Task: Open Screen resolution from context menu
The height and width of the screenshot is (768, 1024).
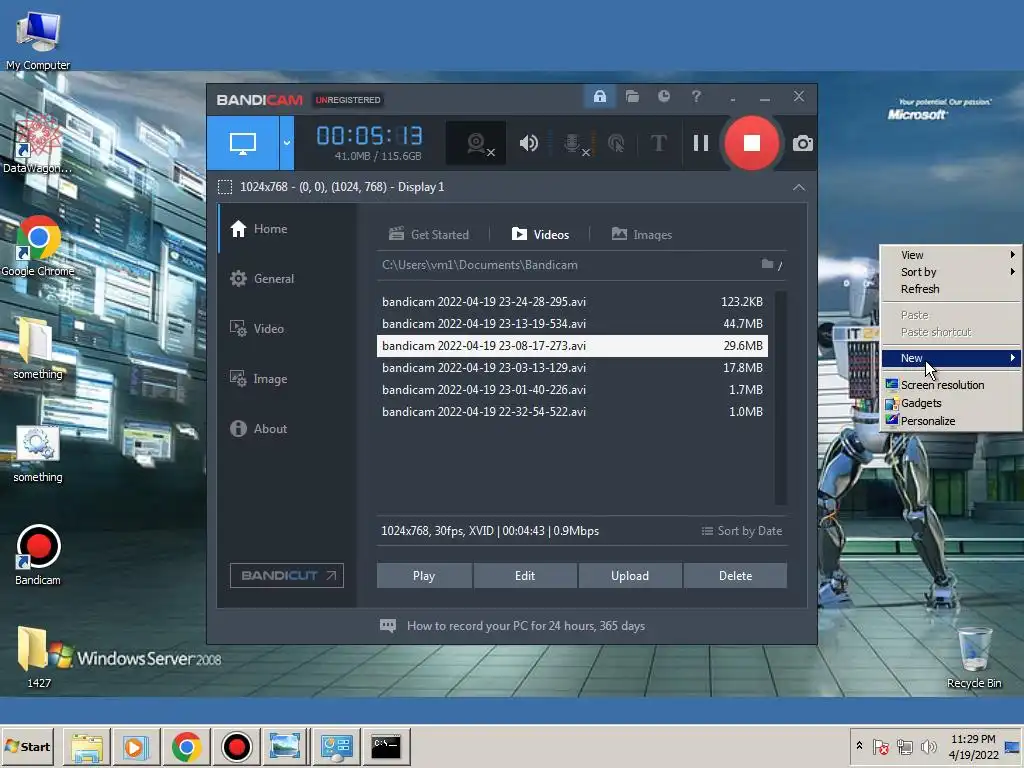Action: tap(951, 385)
